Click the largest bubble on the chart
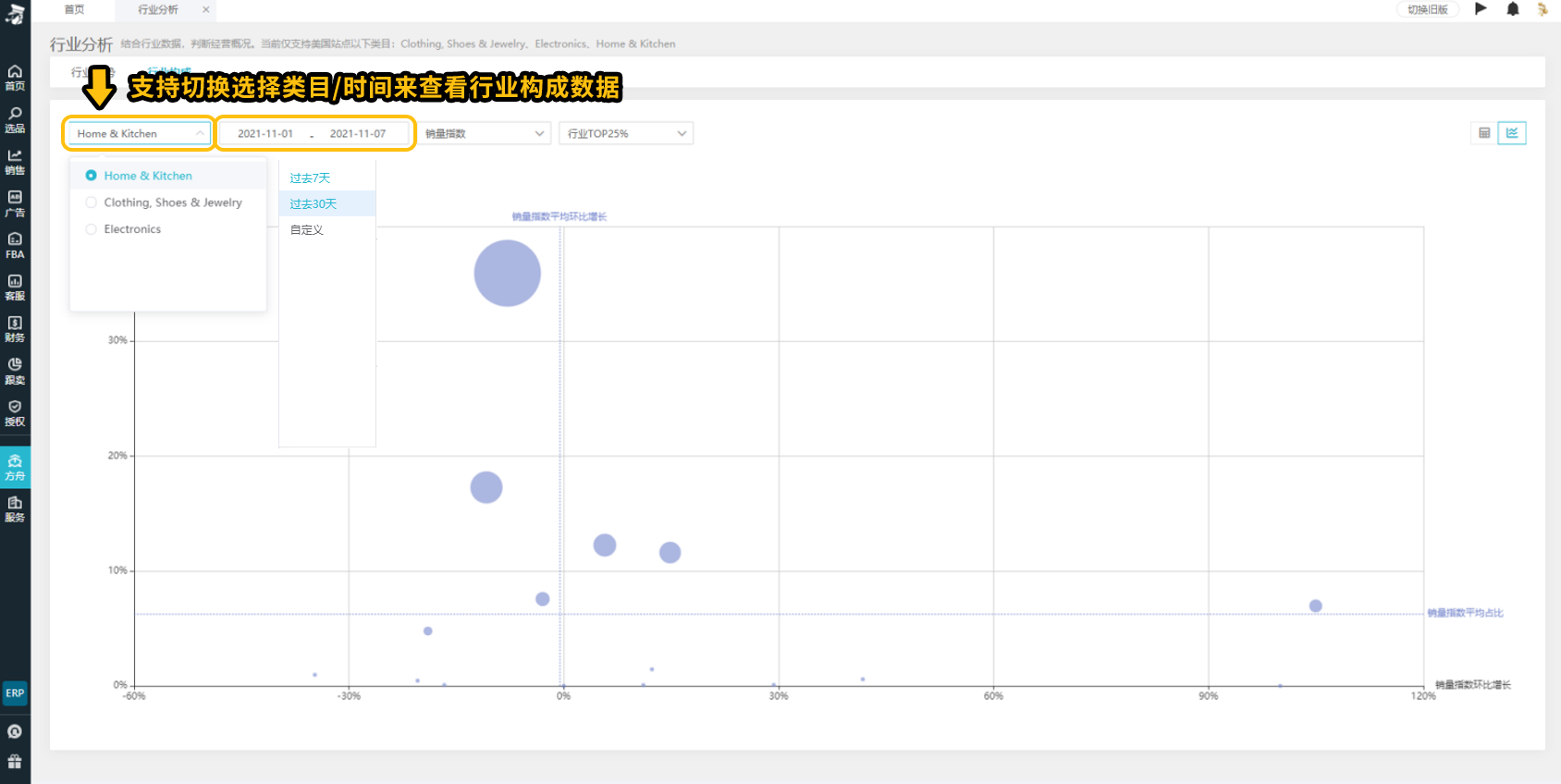Screen dimensions: 1561x784 click(508, 274)
